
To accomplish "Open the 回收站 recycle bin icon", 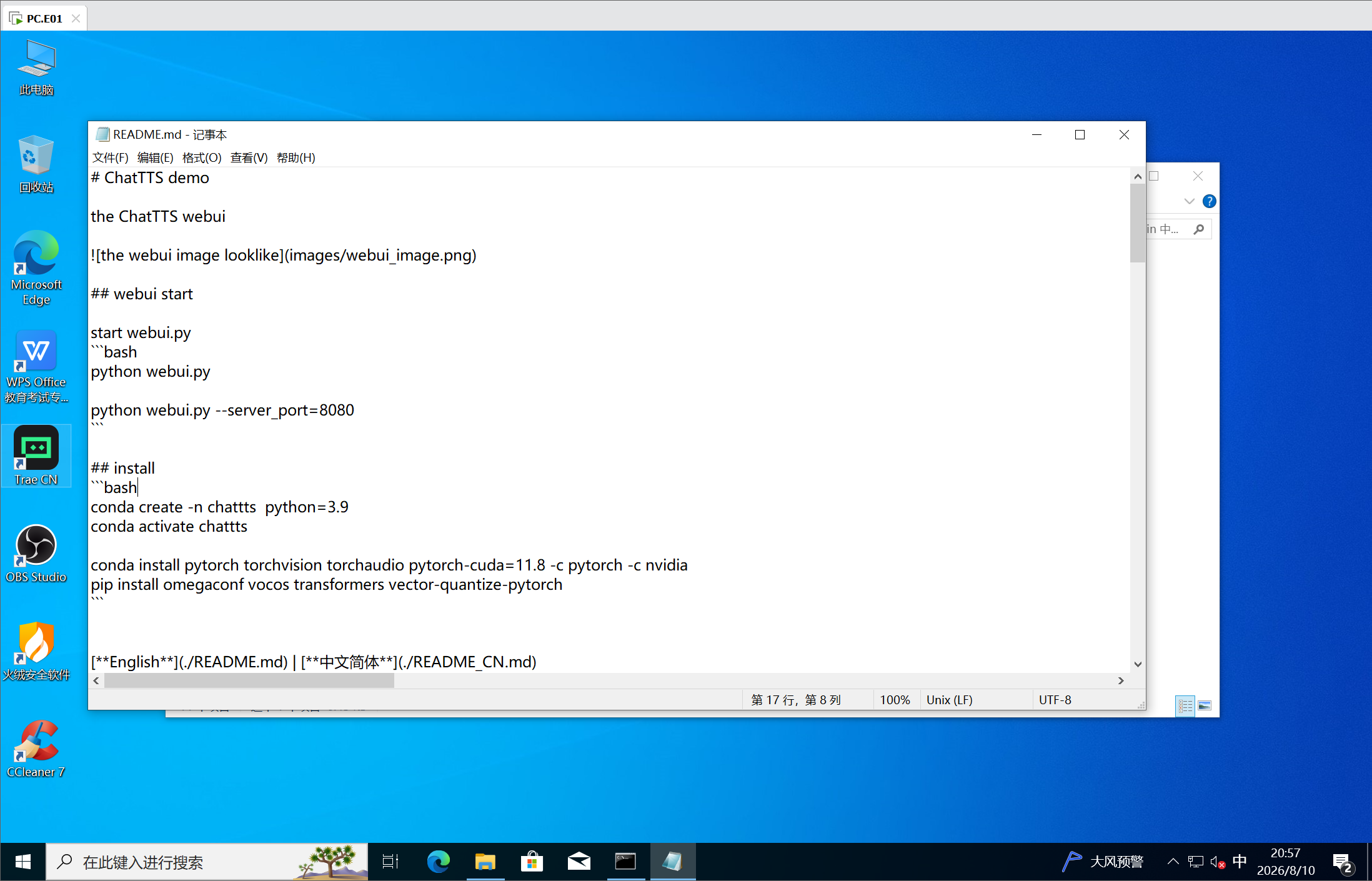I will [x=36, y=164].
